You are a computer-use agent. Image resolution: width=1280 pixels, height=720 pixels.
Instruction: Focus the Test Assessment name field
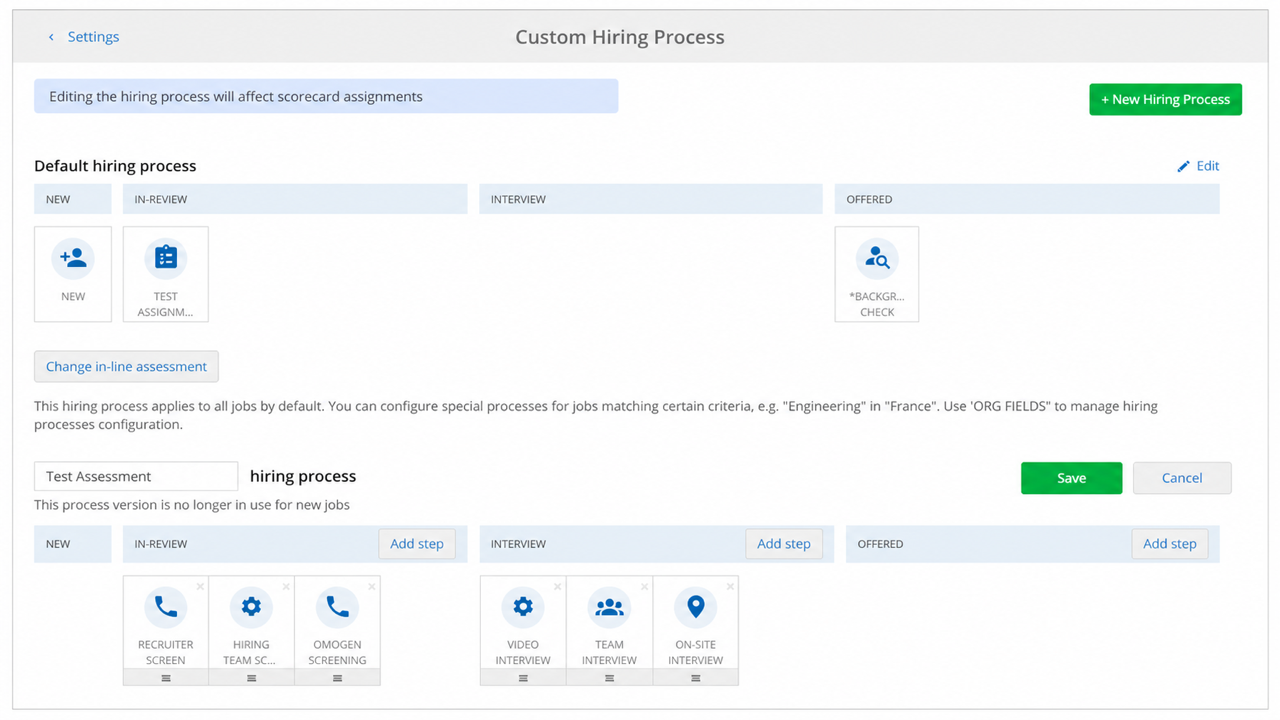(x=136, y=476)
